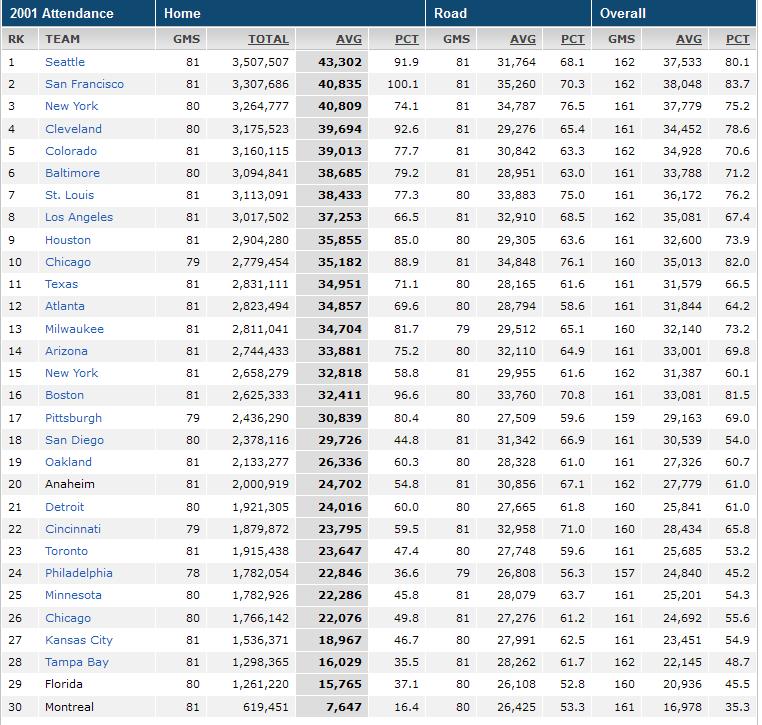762x725 pixels.
Task: Select Cleveland's home PCT 92.6
Action: [x=406, y=129]
